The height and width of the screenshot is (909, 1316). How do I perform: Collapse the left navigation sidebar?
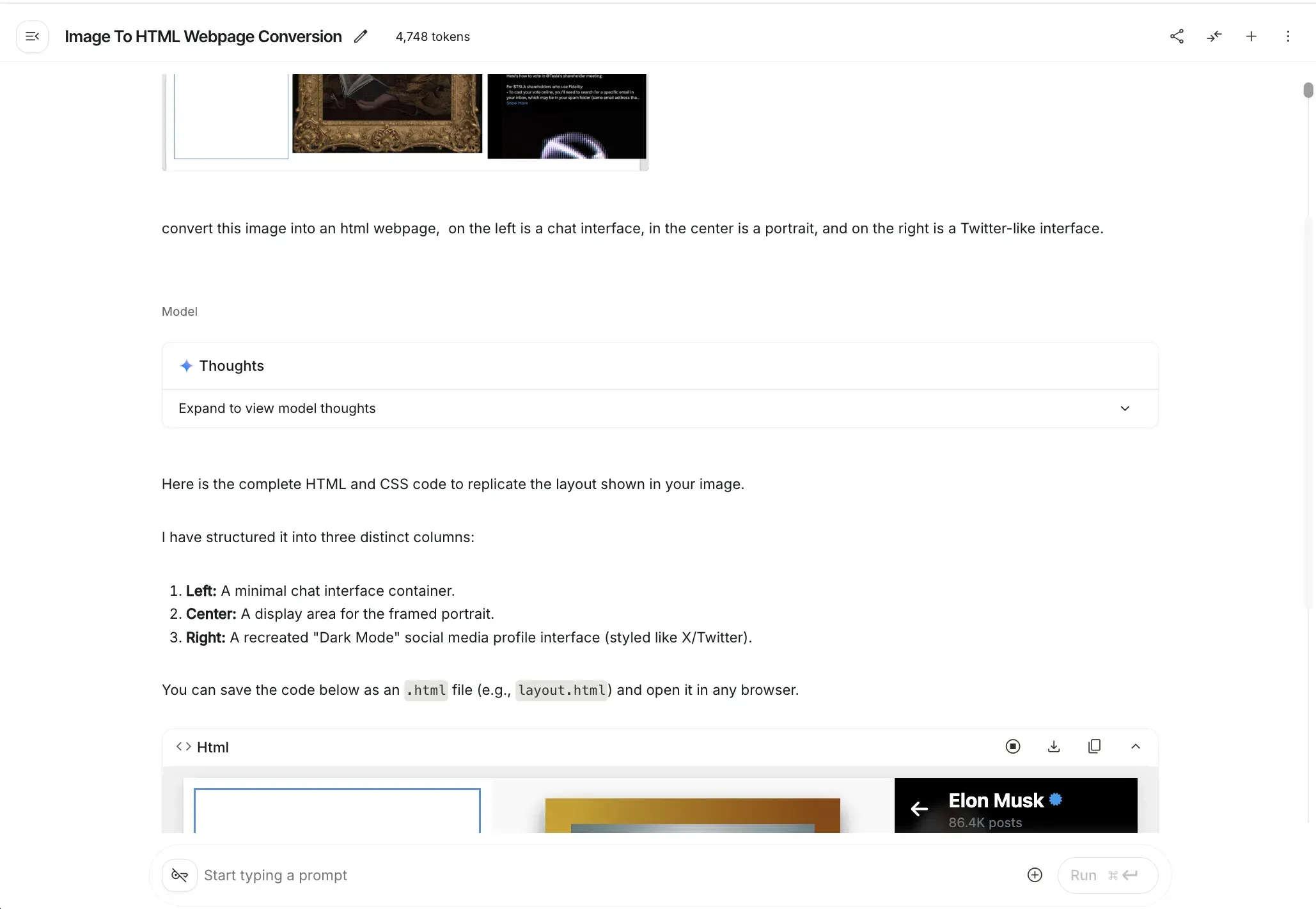coord(33,36)
